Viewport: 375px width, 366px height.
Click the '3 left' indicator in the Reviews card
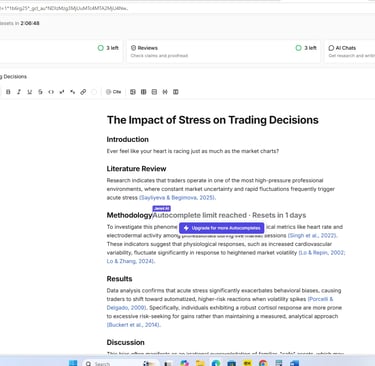[x=306, y=48]
